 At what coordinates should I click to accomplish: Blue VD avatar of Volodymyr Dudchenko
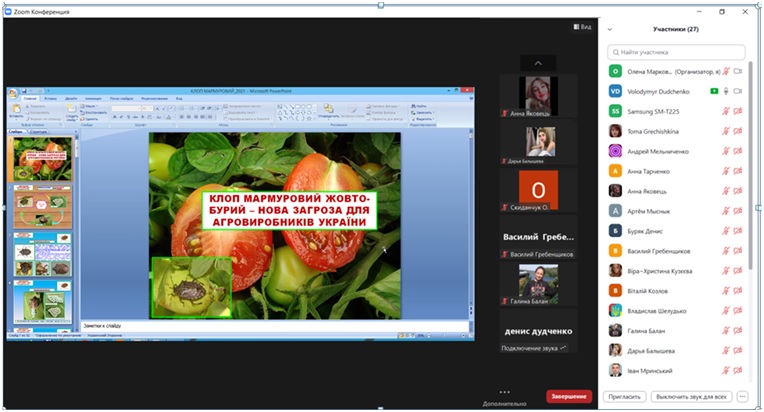pyautogui.click(x=615, y=91)
